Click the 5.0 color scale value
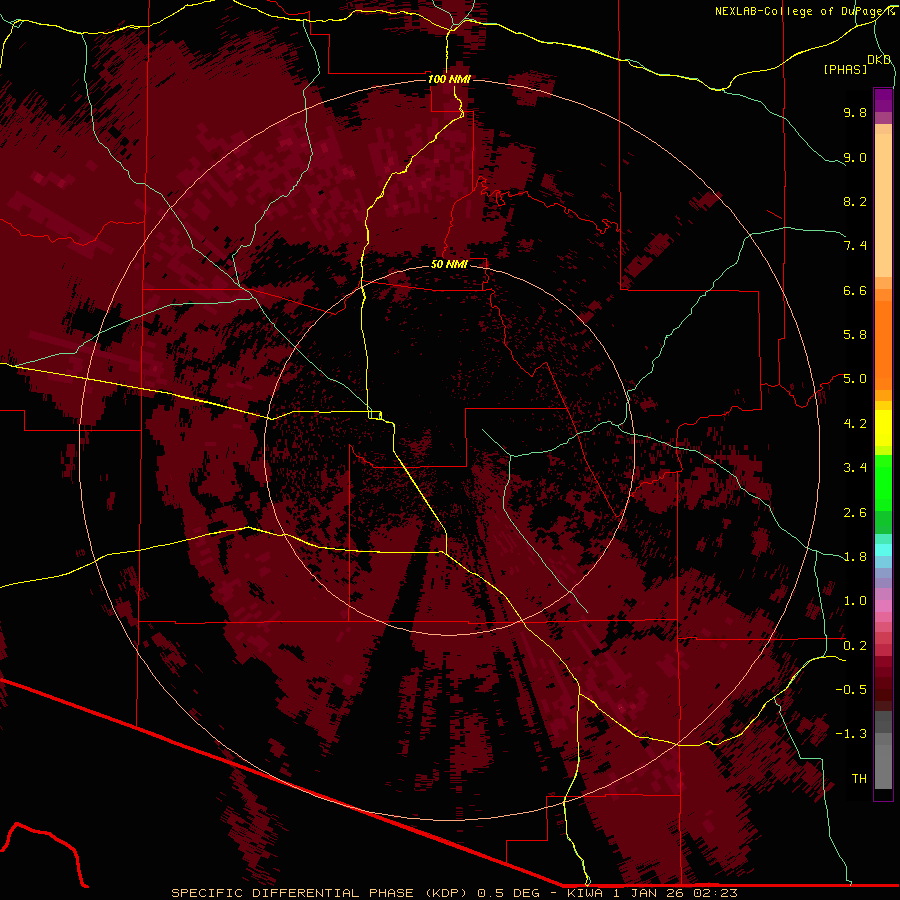 (855, 379)
